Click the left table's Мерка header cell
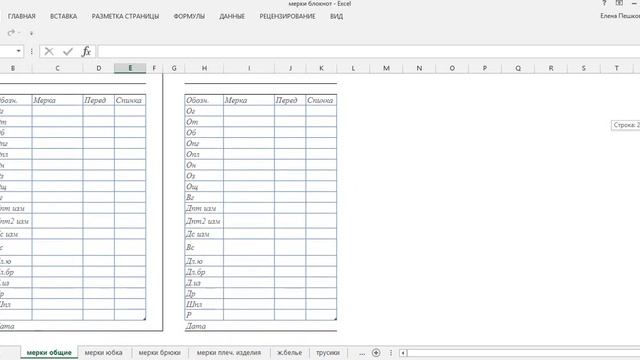Image resolution: width=640 pixels, height=360 pixels. click(57, 100)
